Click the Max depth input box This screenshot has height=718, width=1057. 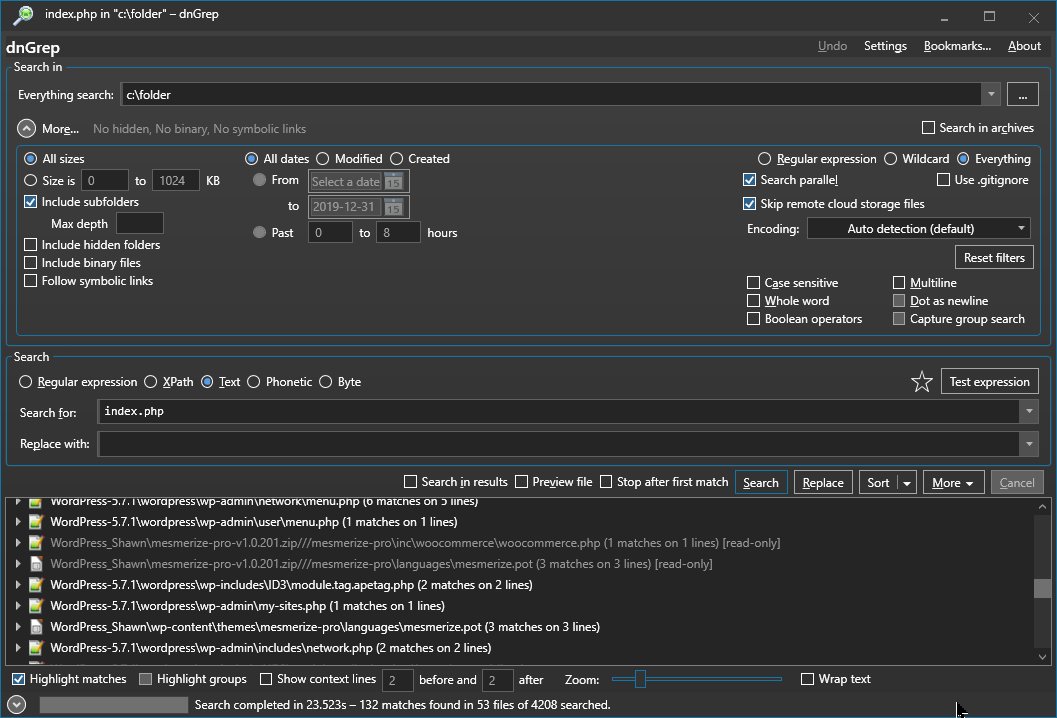click(x=140, y=223)
